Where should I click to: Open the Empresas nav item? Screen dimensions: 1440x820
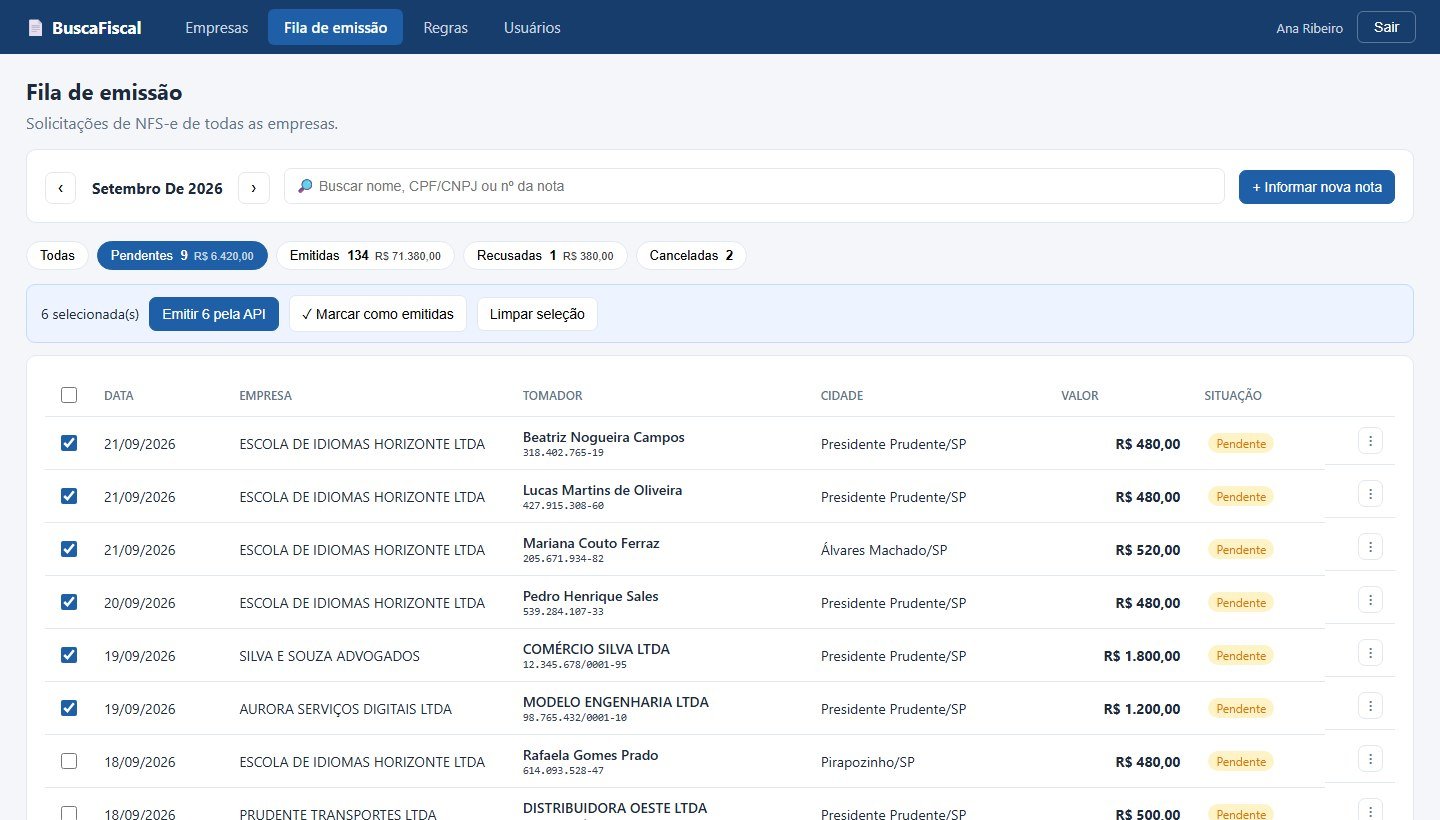(x=216, y=28)
